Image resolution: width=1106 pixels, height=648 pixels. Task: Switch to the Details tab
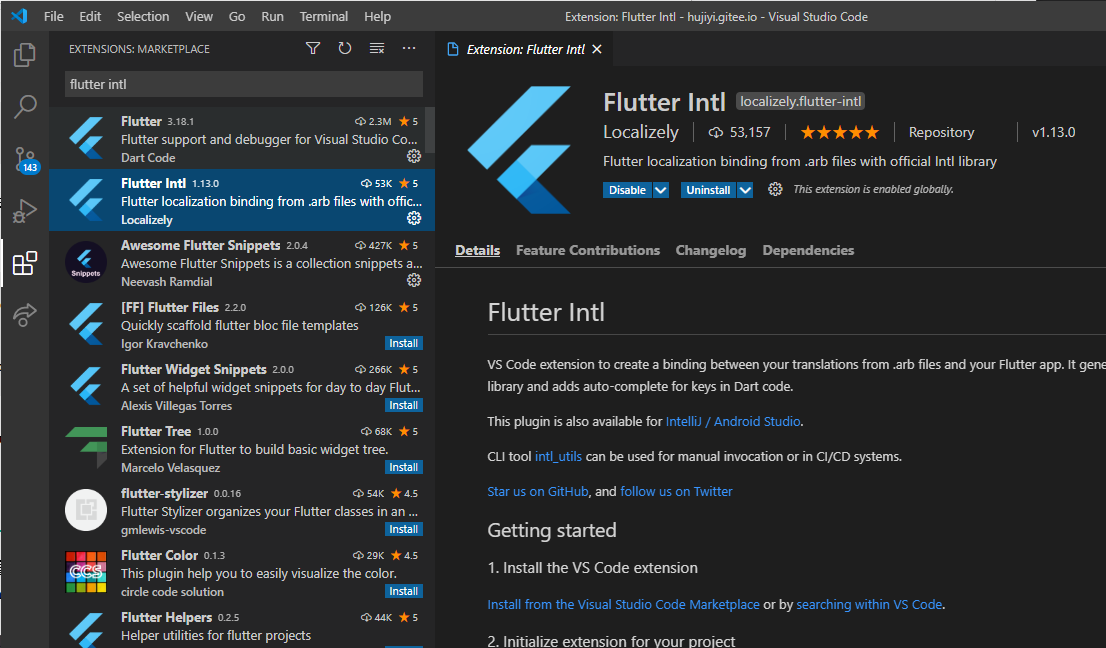(478, 250)
